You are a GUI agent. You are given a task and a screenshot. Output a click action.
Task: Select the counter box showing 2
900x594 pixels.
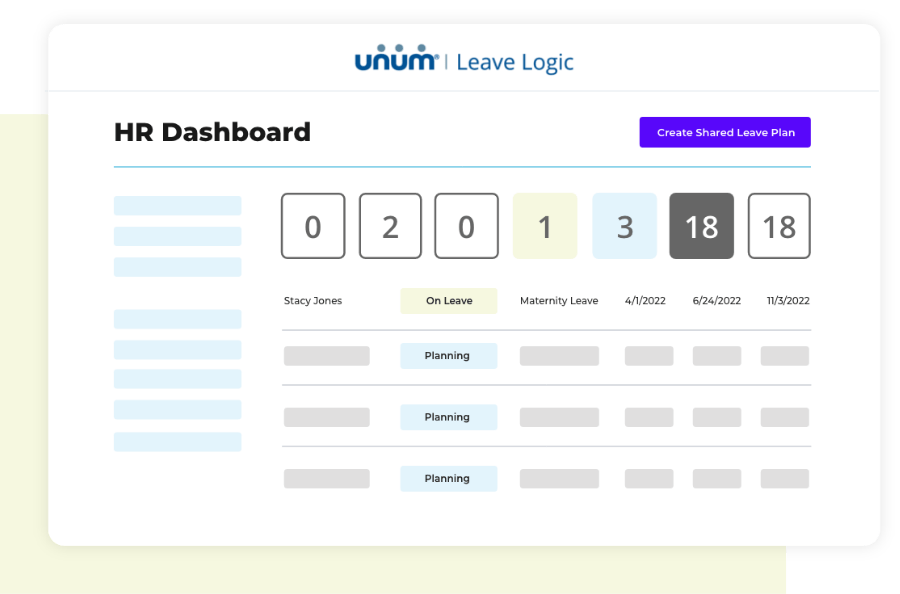(x=390, y=226)
